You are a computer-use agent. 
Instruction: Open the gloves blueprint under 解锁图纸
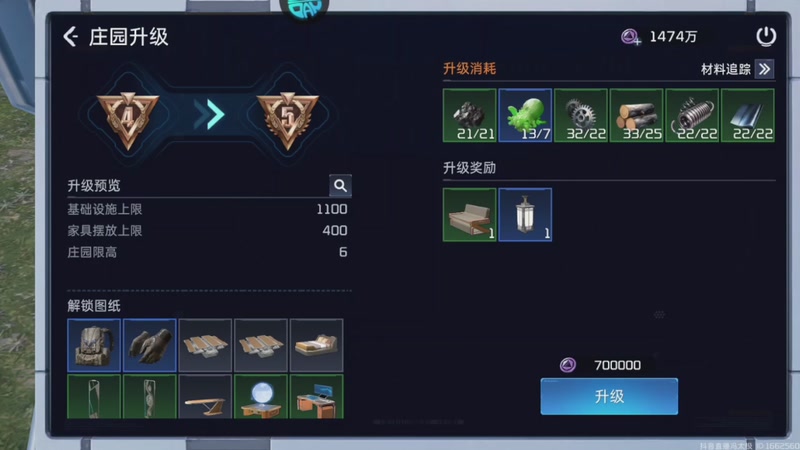click(x=149, y=345)
